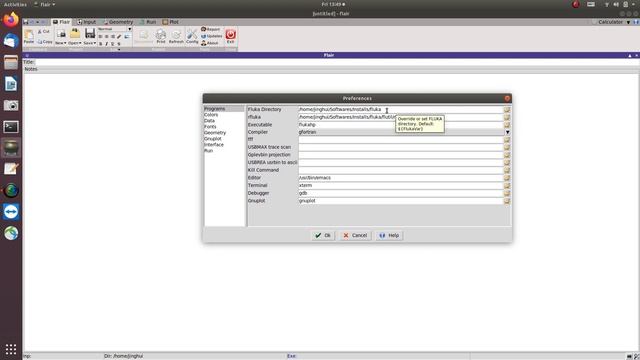The image size is (640, 360).
Task: Browse for the USBREA usrbin to ascii program
Action: tap(507, 162)
